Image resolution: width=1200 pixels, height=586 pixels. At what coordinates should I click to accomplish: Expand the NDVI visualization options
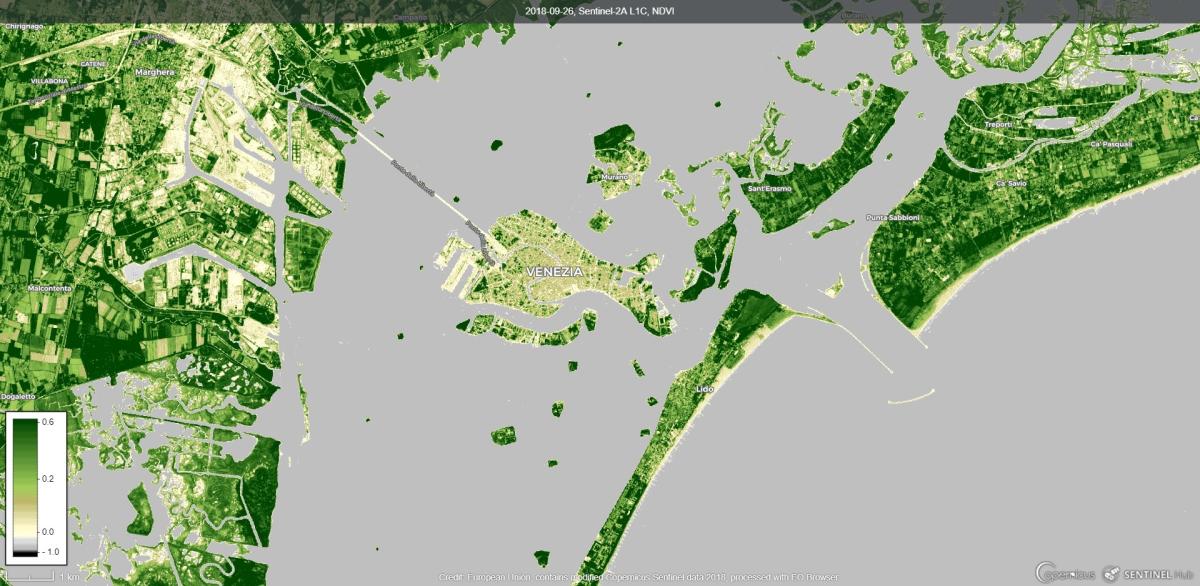click(665, 11)
